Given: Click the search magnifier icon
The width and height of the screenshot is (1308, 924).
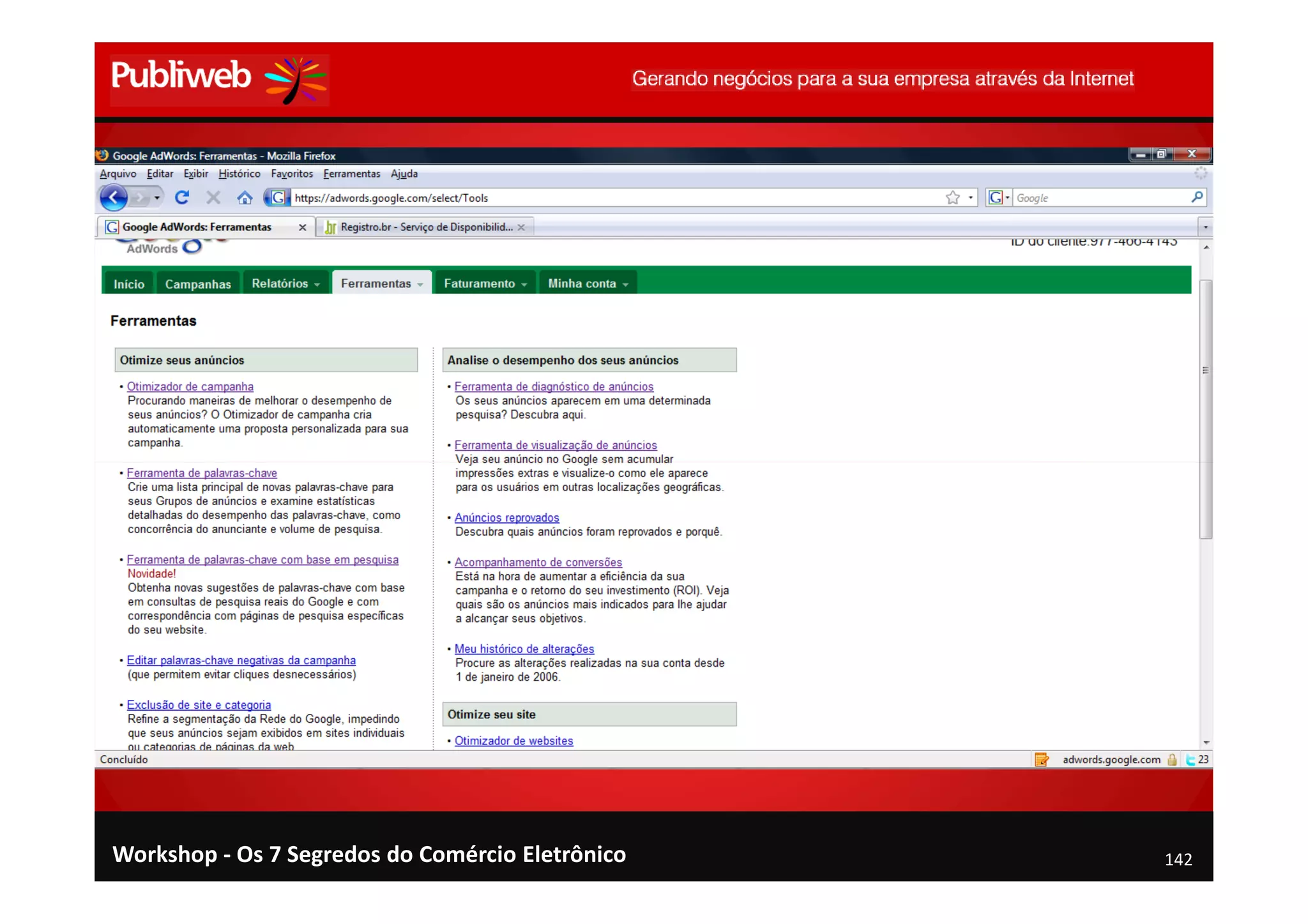Looking at the screenshot, I should pos(1197,197).
